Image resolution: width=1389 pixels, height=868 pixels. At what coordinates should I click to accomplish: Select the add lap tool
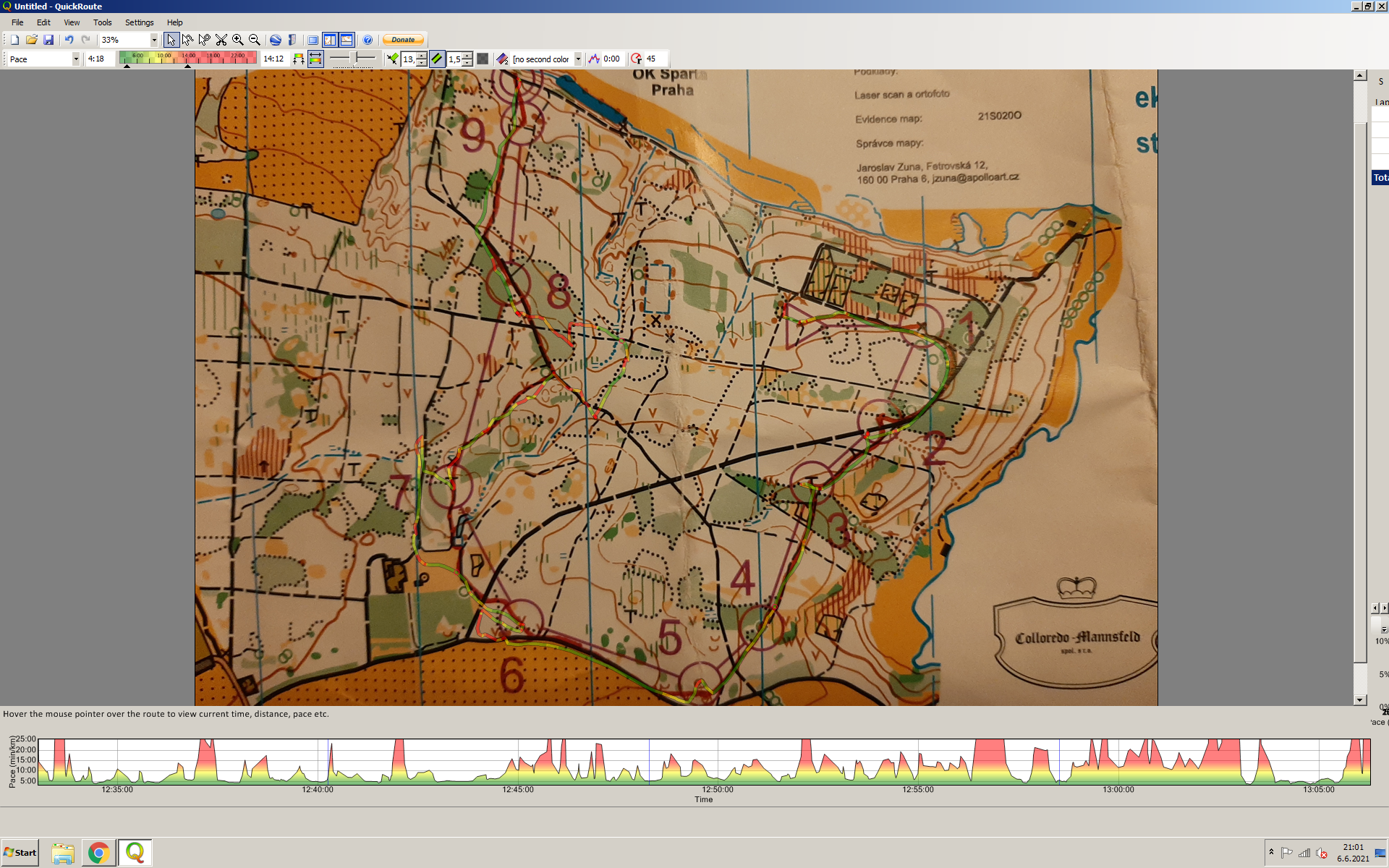coord(204,40)
